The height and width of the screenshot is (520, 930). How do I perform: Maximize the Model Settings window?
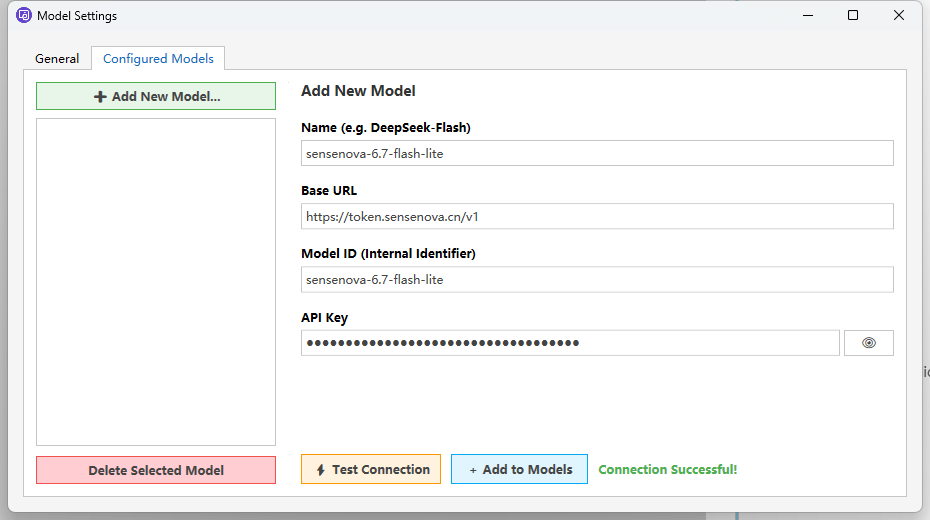tap(853, 15)
